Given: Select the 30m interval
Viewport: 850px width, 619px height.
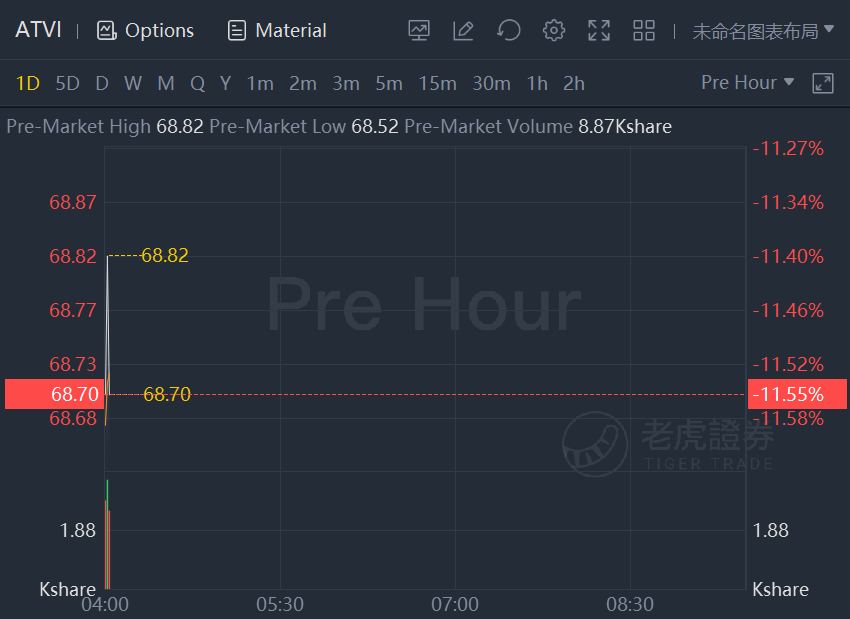Looking at the screenshot, I should point(492,83).
